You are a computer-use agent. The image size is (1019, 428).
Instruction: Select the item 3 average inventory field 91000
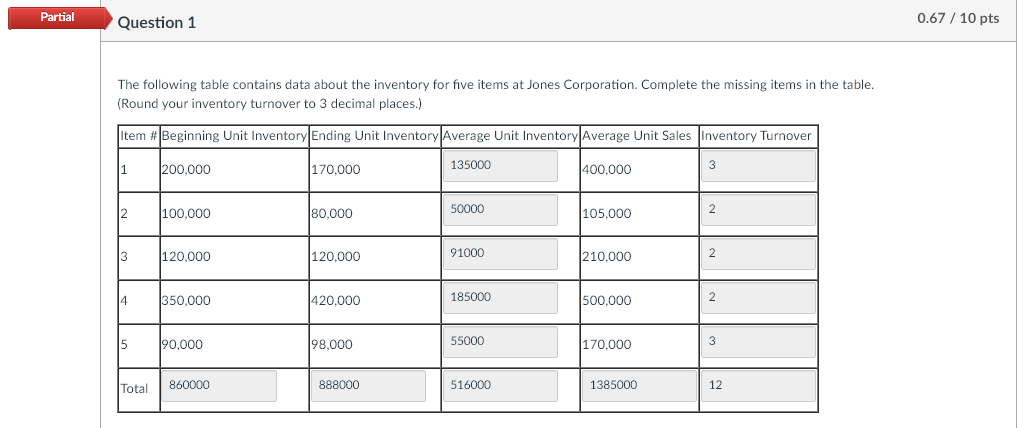point(500,253)
